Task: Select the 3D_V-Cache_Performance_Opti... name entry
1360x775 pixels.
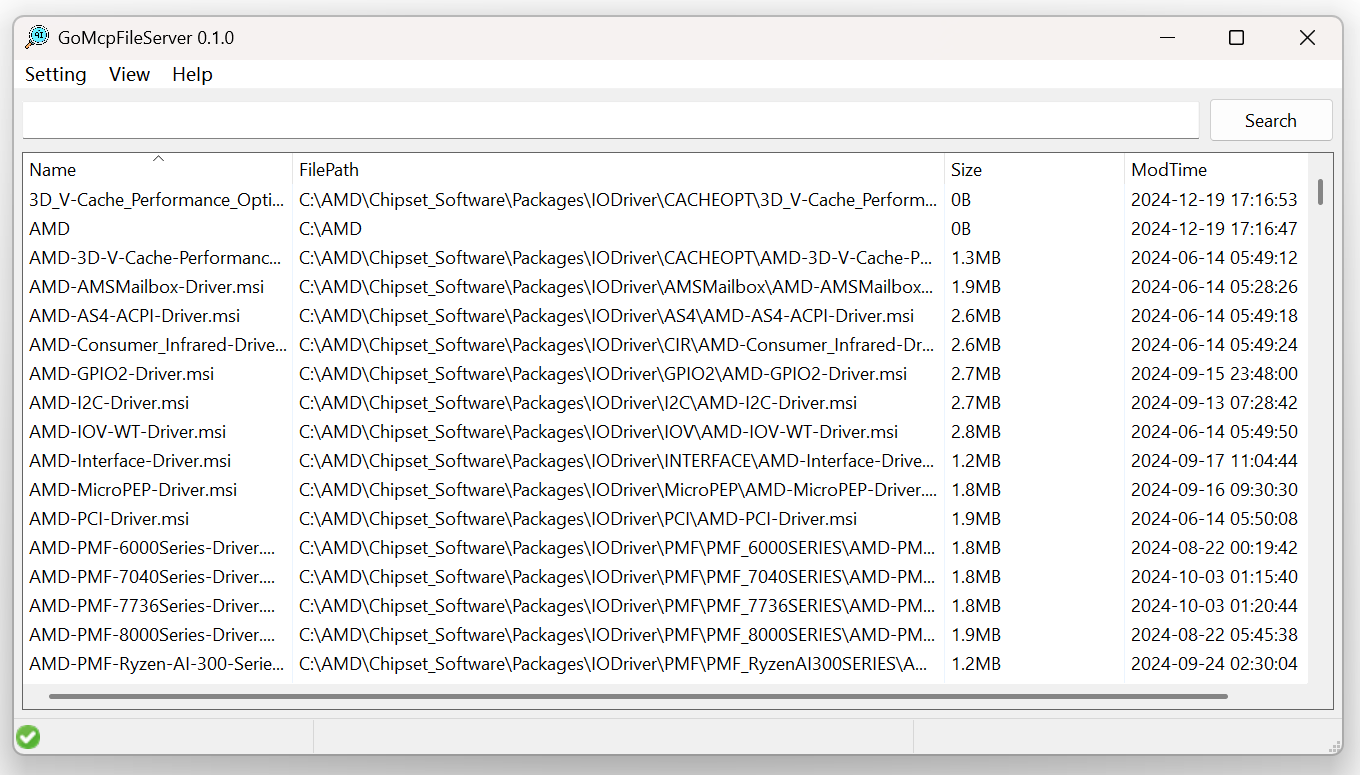Action: point(157,200)
